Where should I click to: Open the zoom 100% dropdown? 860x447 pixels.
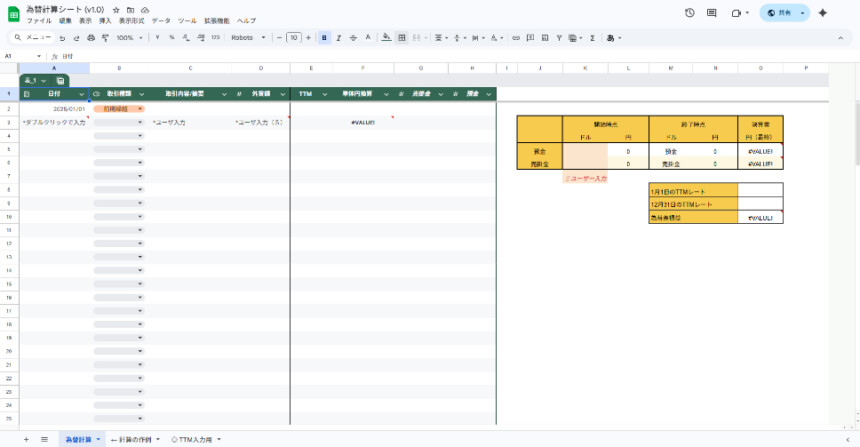tap(128, 38)
